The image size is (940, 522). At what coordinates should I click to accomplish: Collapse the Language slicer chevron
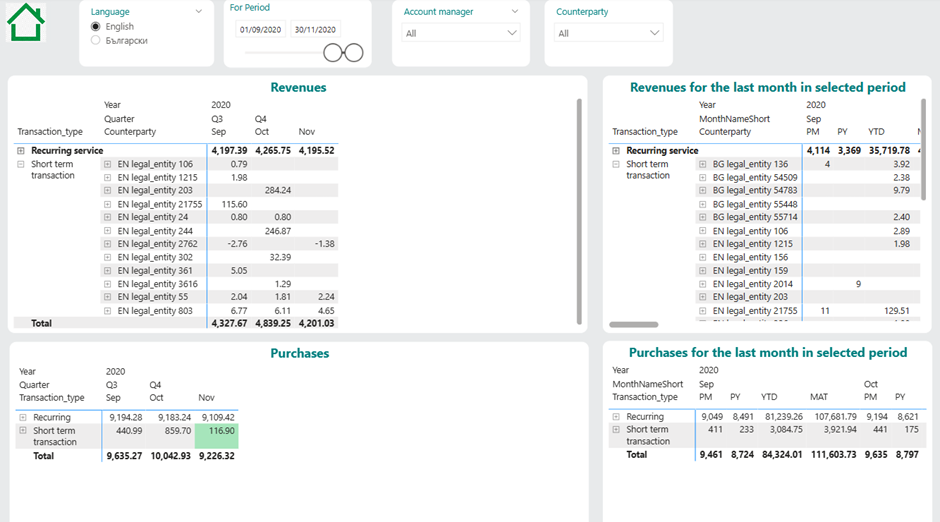tap(199, 12)
